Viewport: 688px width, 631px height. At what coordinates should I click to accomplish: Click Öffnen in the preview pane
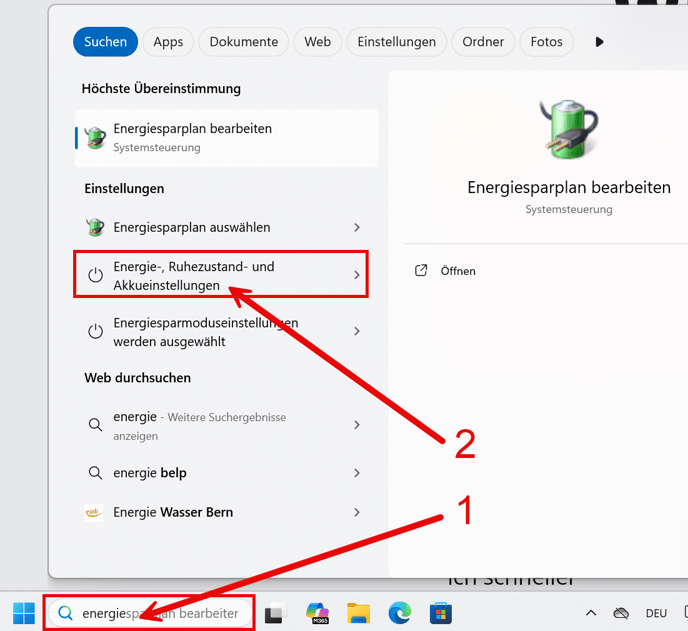[458, 271]
